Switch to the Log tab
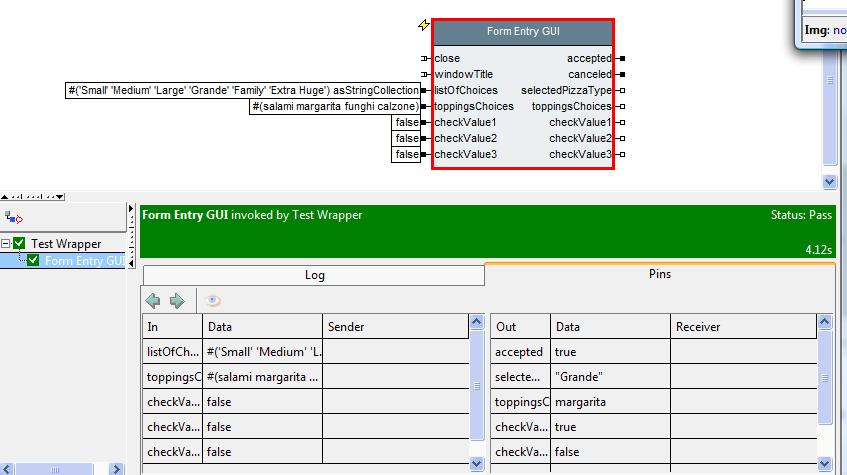Screen dimensions: 847x475 coord(314,275)
